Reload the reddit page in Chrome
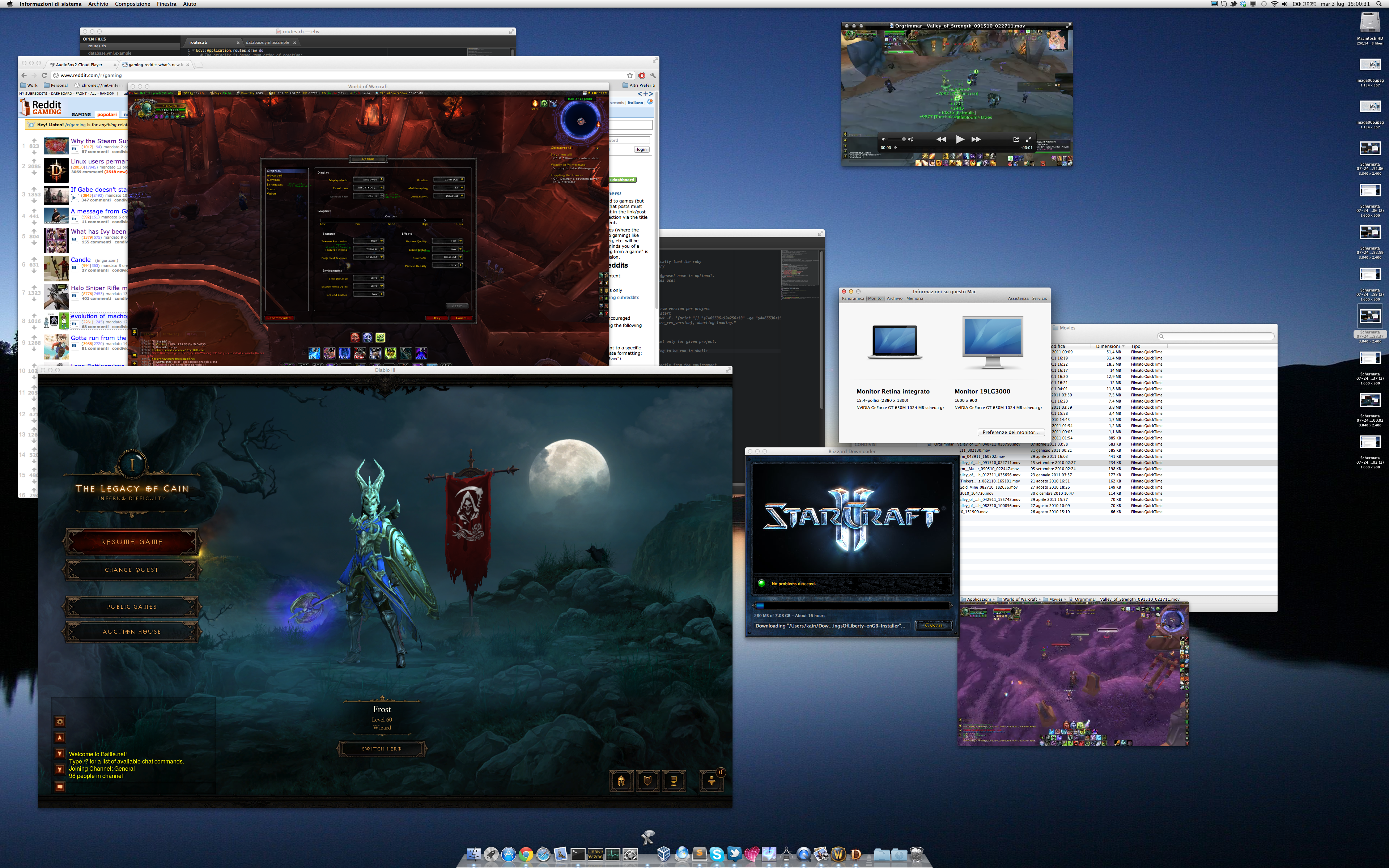This screenshot has width=1389, height=868. coord(45,75)
